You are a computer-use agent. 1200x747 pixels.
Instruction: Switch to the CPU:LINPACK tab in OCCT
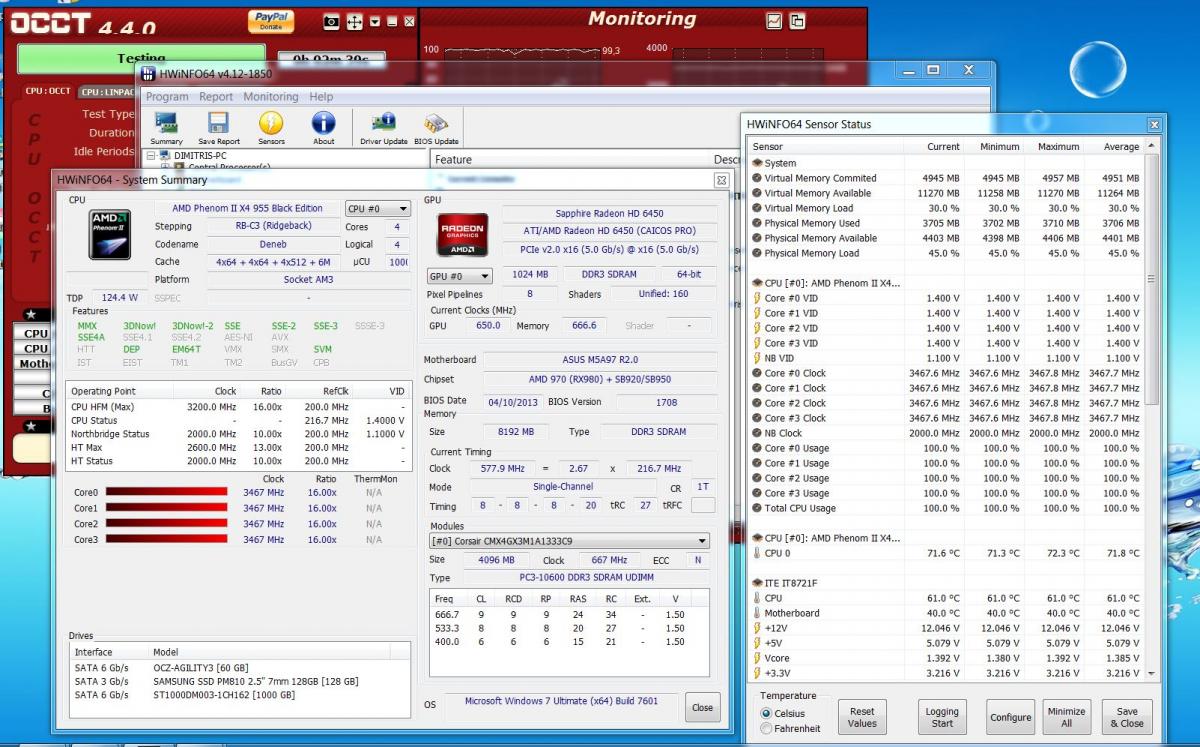click(x=107, y=92)
